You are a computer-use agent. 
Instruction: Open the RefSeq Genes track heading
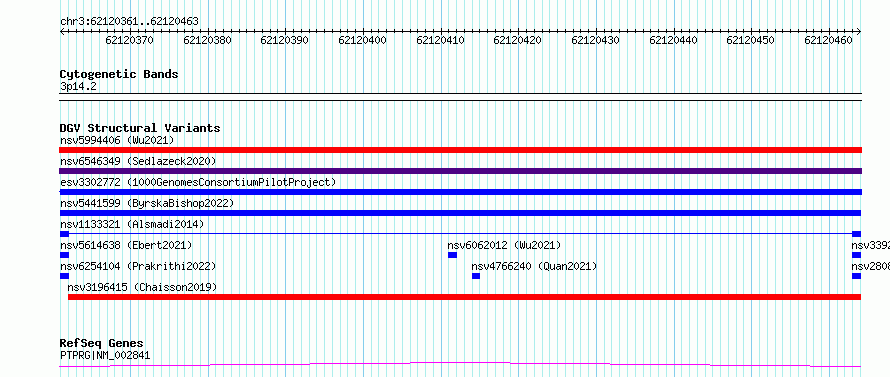[x=102, y=344]
